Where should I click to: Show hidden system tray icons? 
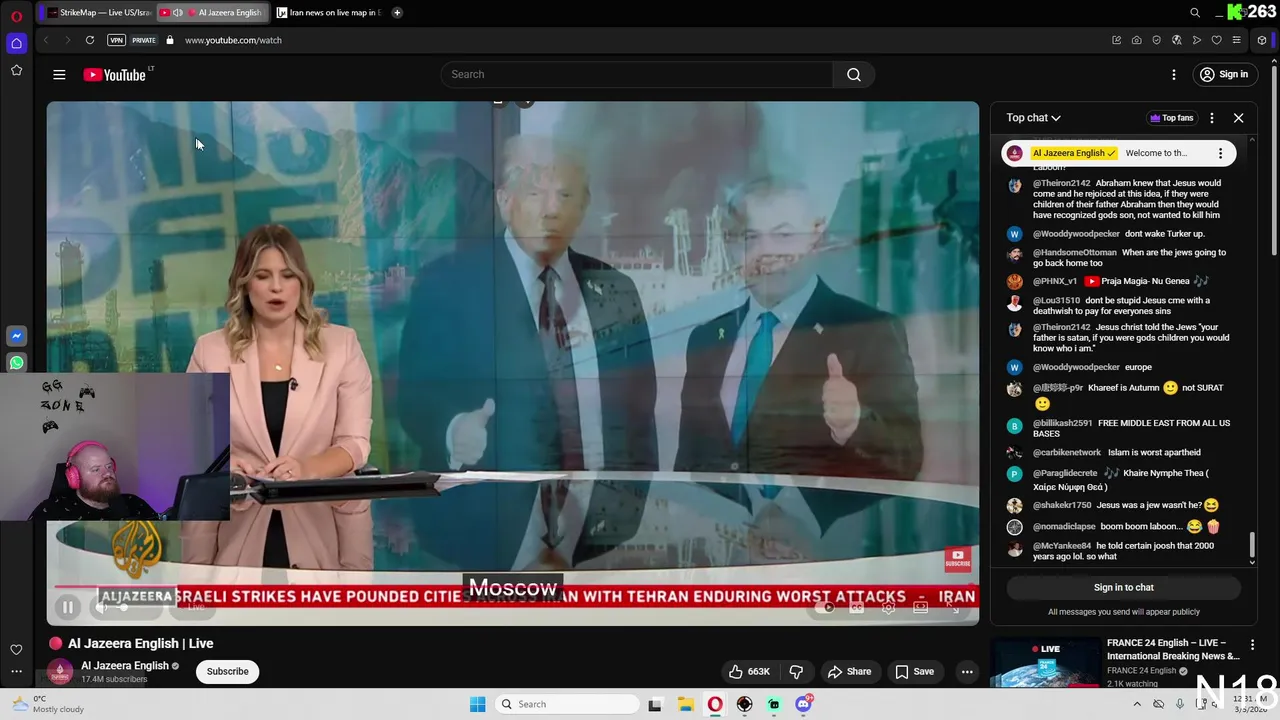1137,704
